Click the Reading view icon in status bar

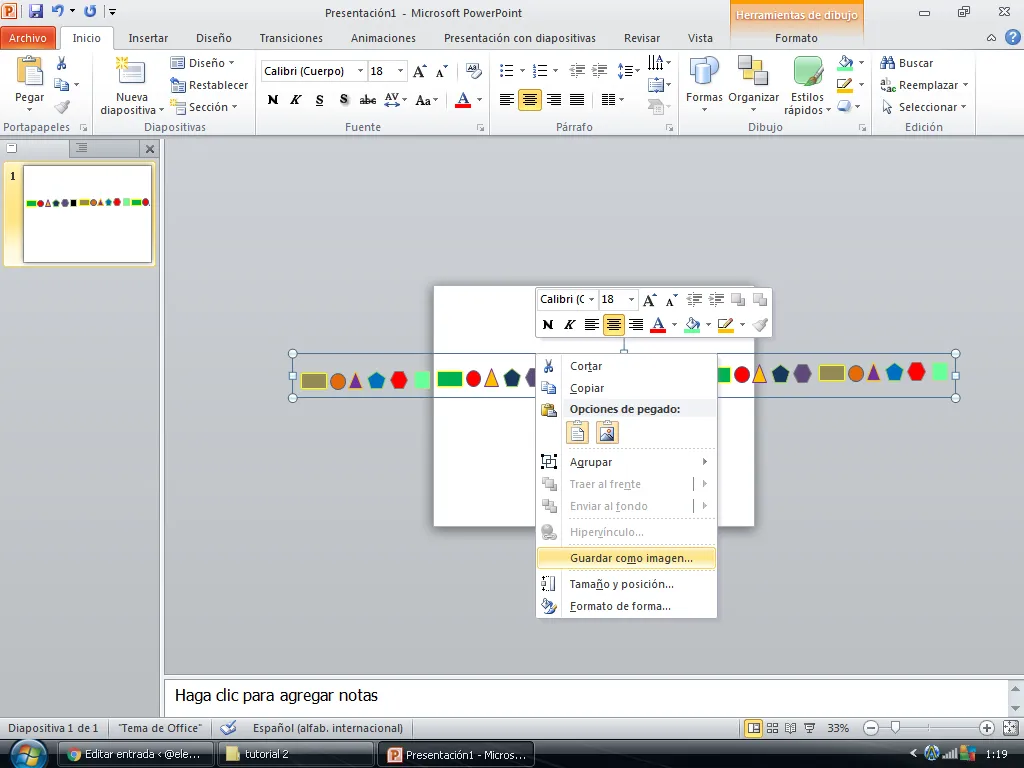[790, 728]
